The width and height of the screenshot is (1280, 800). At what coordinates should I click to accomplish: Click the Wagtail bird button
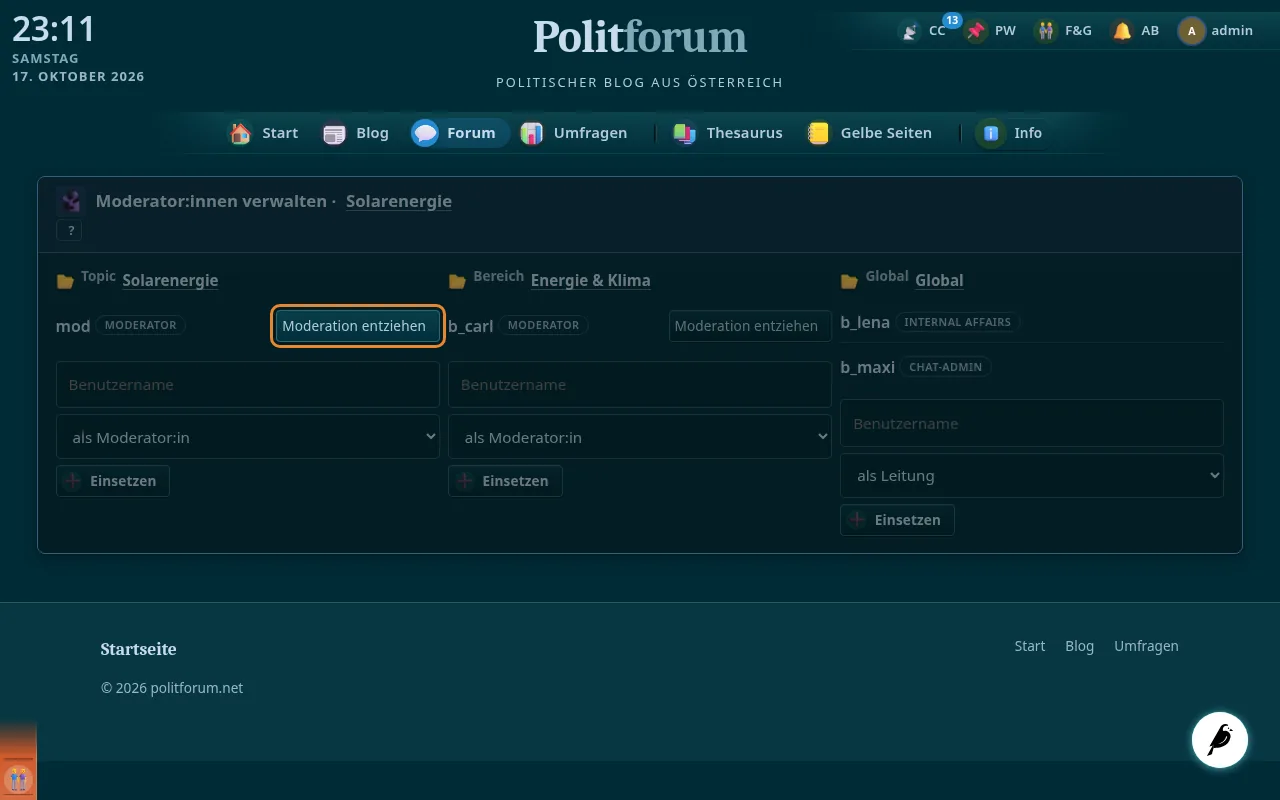point(1220,740)
